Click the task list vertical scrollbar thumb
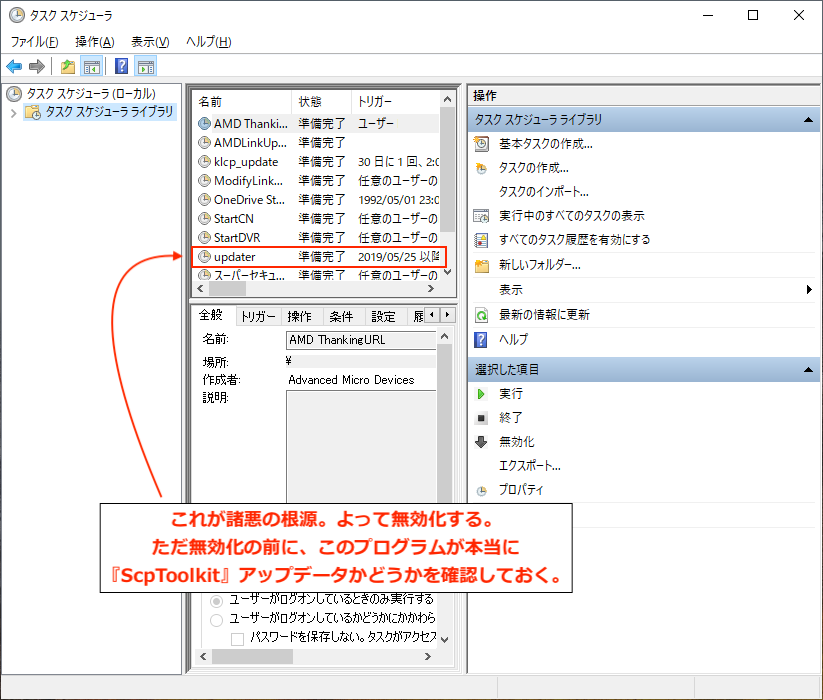Viewport: 823px width, 700px height. click(x=447, y=169)
